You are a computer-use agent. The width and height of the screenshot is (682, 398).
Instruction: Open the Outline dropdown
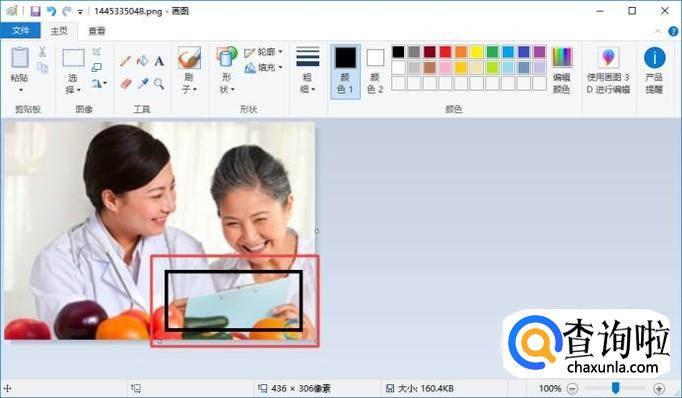[264, 52]
